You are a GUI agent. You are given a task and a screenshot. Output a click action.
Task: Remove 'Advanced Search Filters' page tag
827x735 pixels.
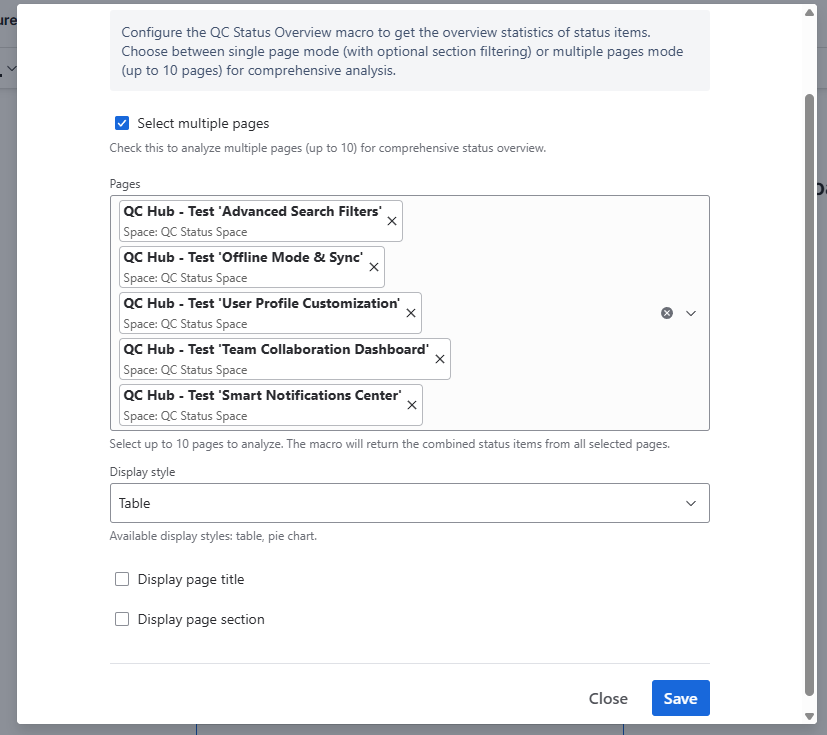(392, 221)
